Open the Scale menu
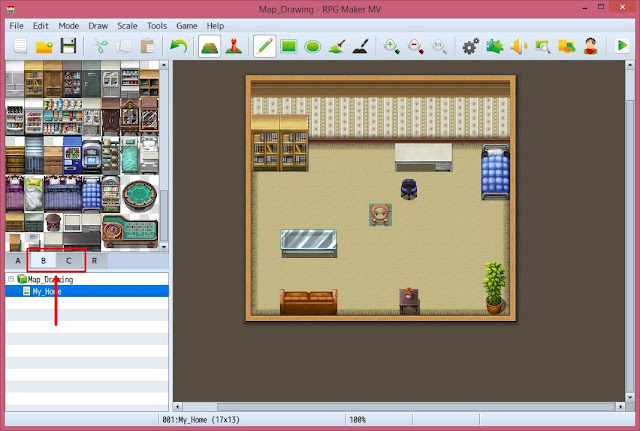The image size is (640, 431). [127, 26]
